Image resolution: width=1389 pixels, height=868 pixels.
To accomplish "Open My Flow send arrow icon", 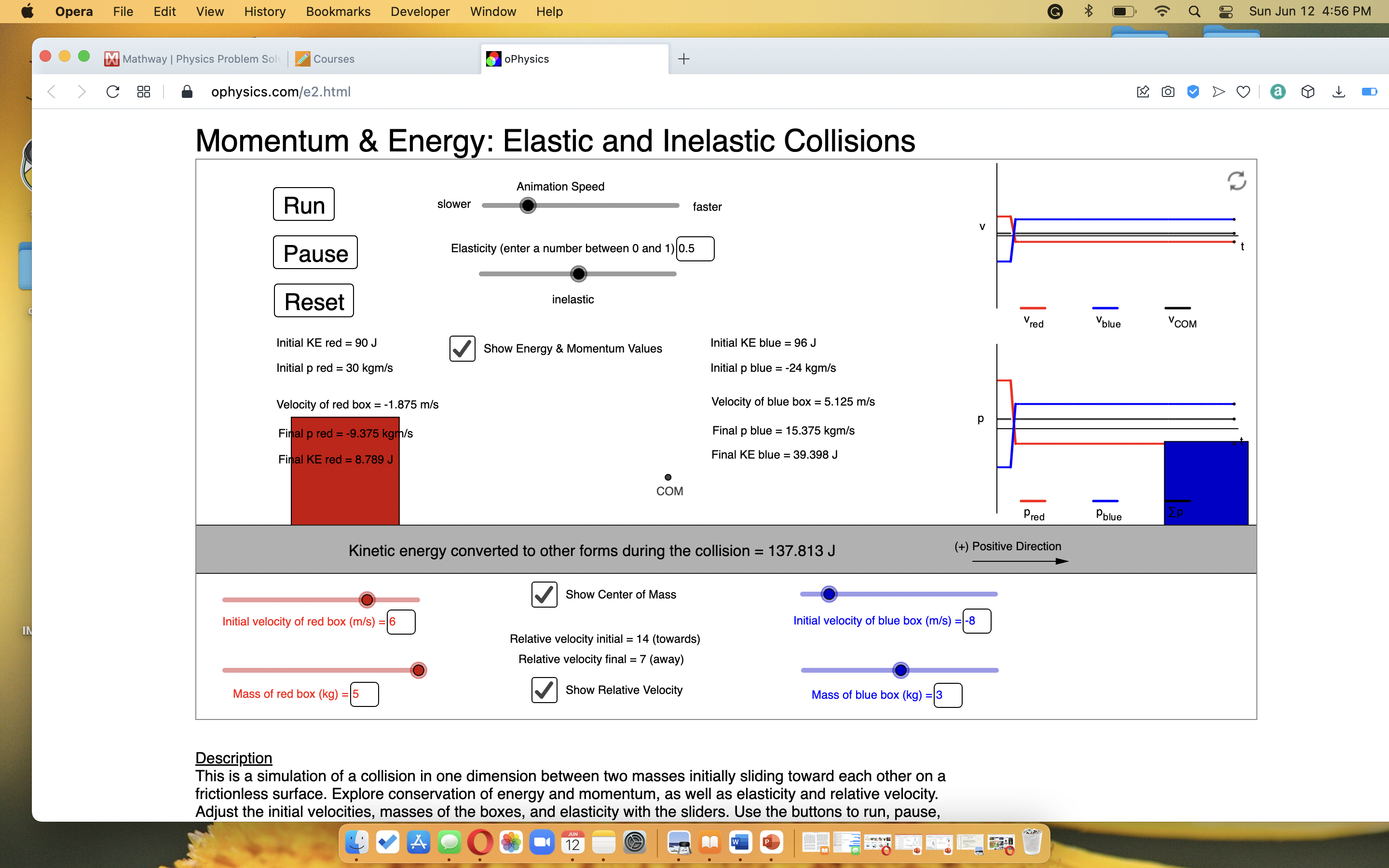I will 1218,92.
